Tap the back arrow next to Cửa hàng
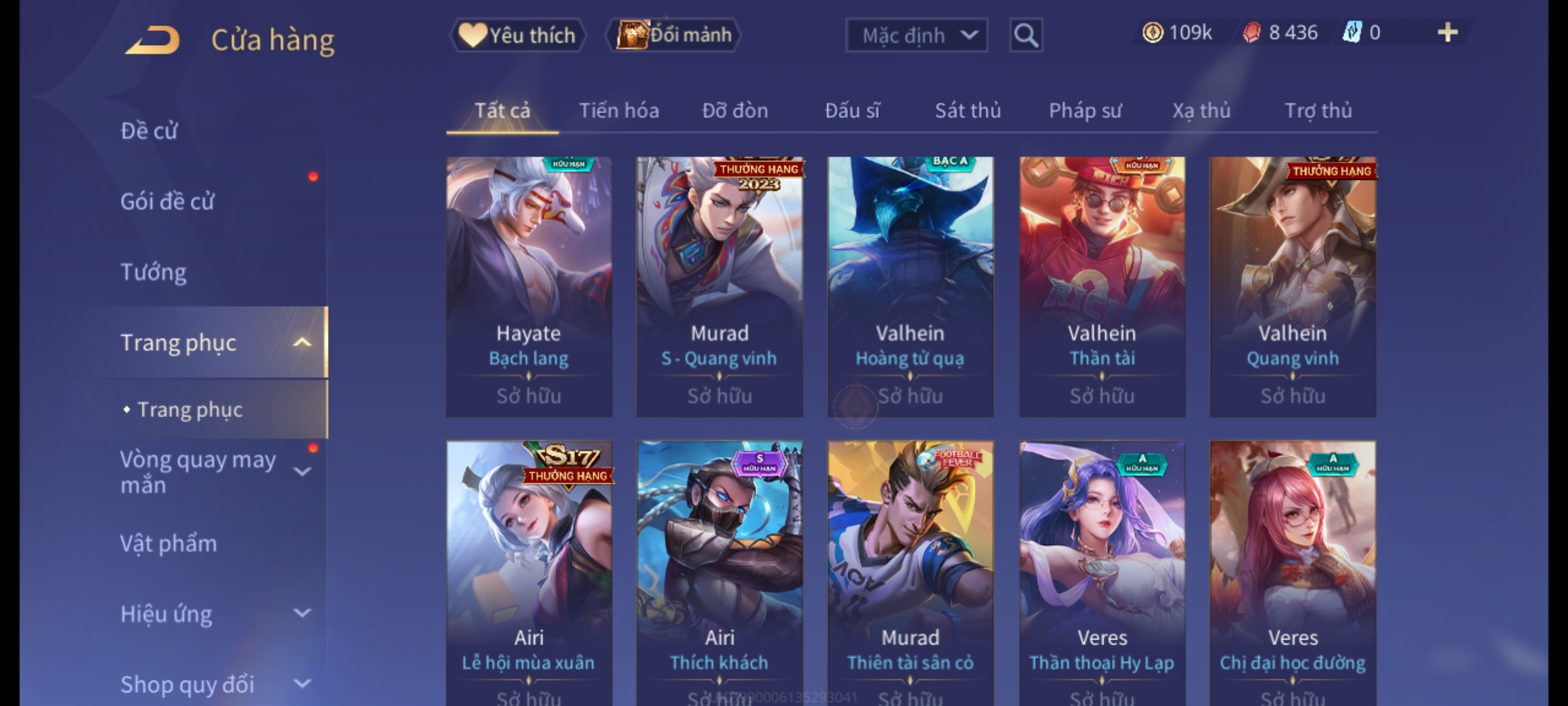Screen dimensions: 1568x706 (154, 40)
